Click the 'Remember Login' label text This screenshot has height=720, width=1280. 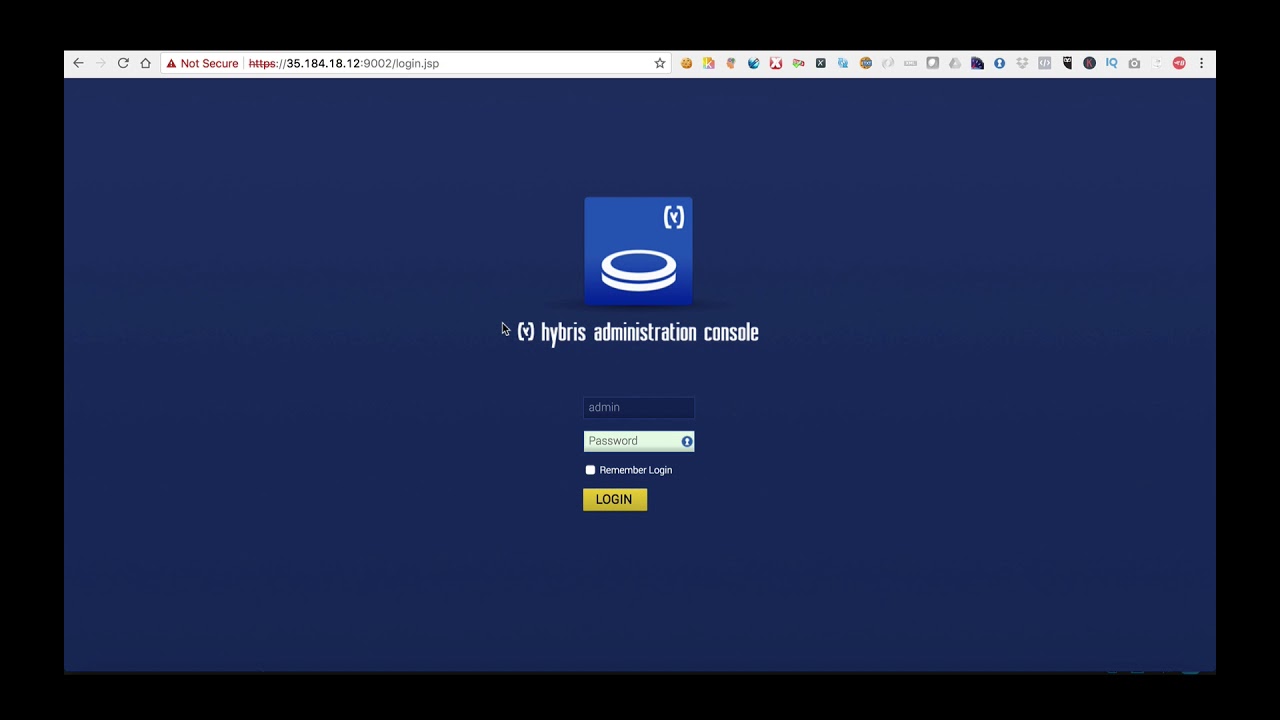636,470
